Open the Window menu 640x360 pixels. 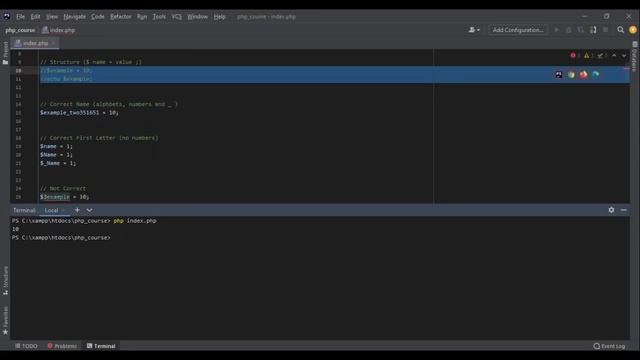(x=198, y=17)
